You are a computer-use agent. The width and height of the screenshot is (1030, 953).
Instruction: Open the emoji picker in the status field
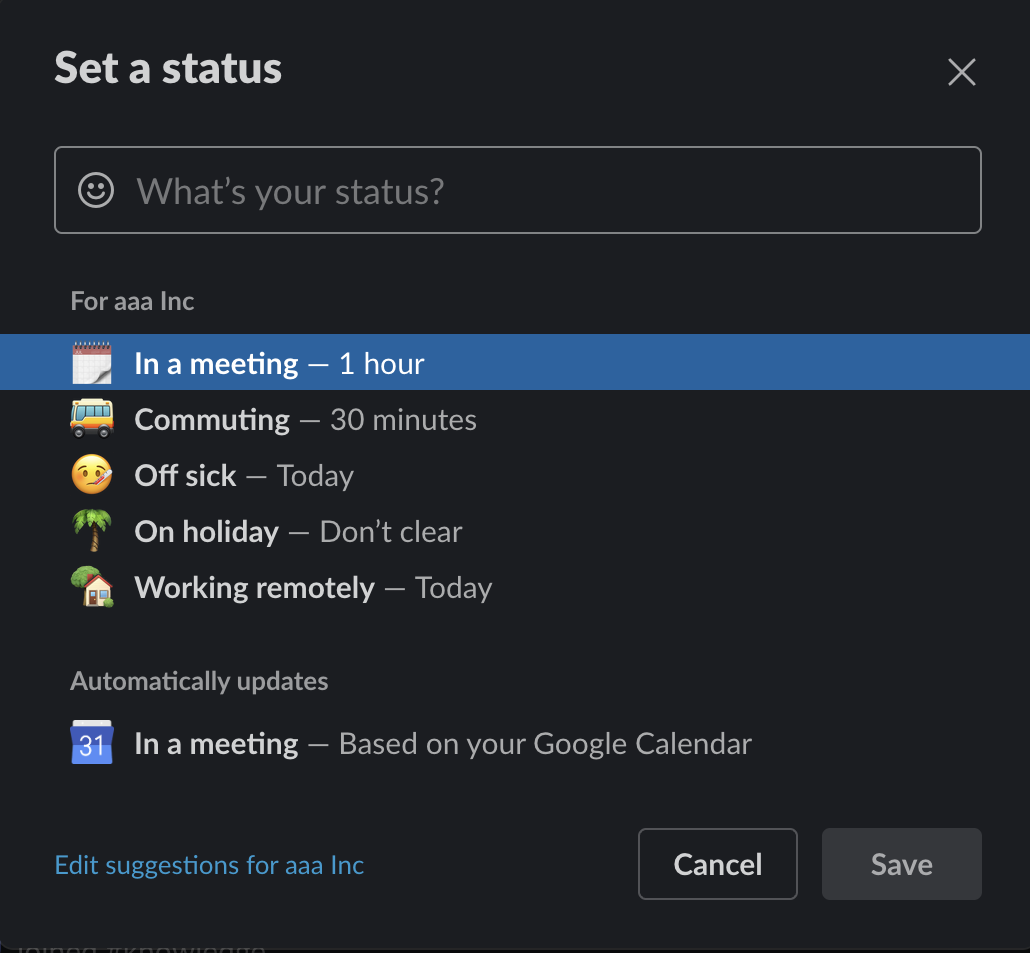click(96, 190)
